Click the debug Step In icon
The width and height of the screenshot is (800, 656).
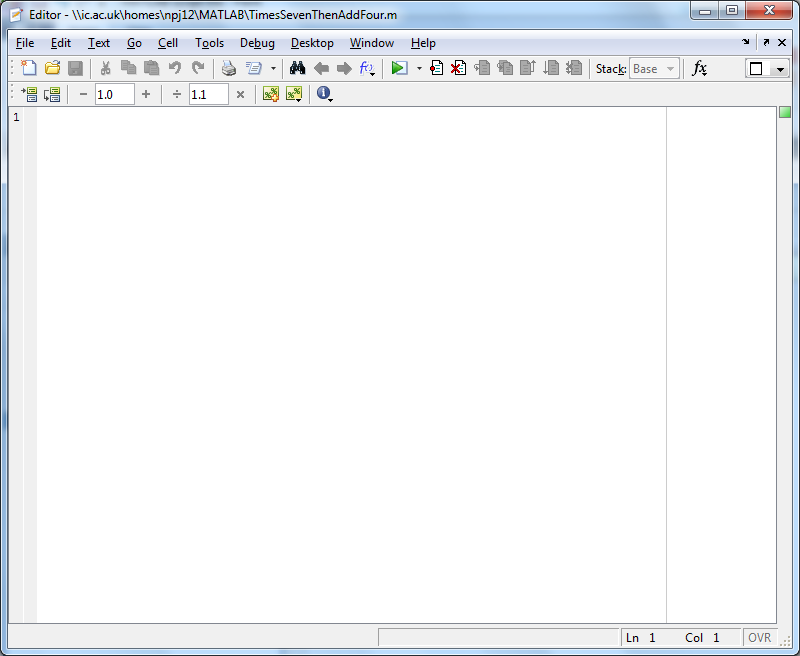[x=505, y=68]
